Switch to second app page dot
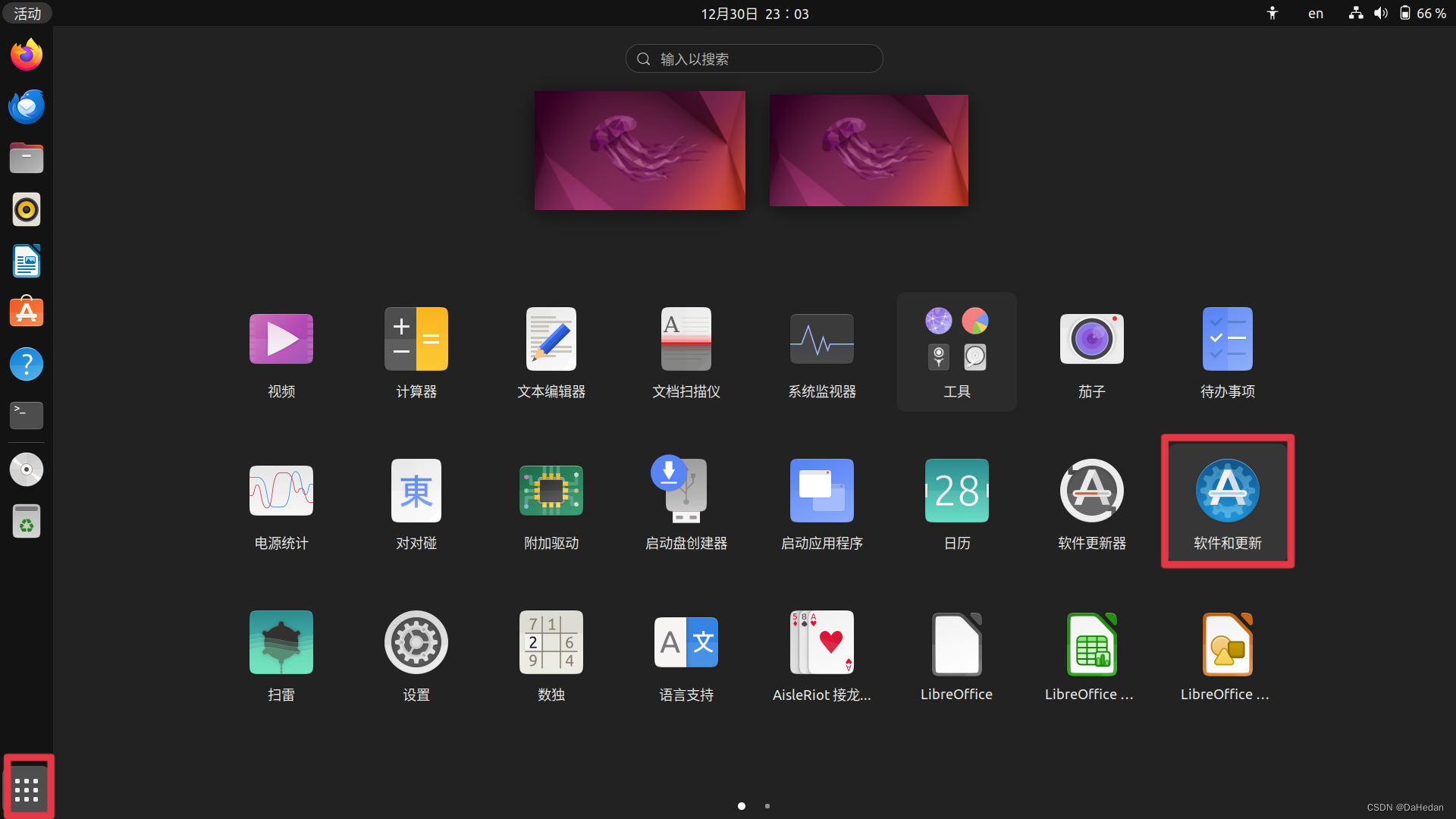Screen dimensions: 1456x819 pyautogui.click(x=767, y=806)
